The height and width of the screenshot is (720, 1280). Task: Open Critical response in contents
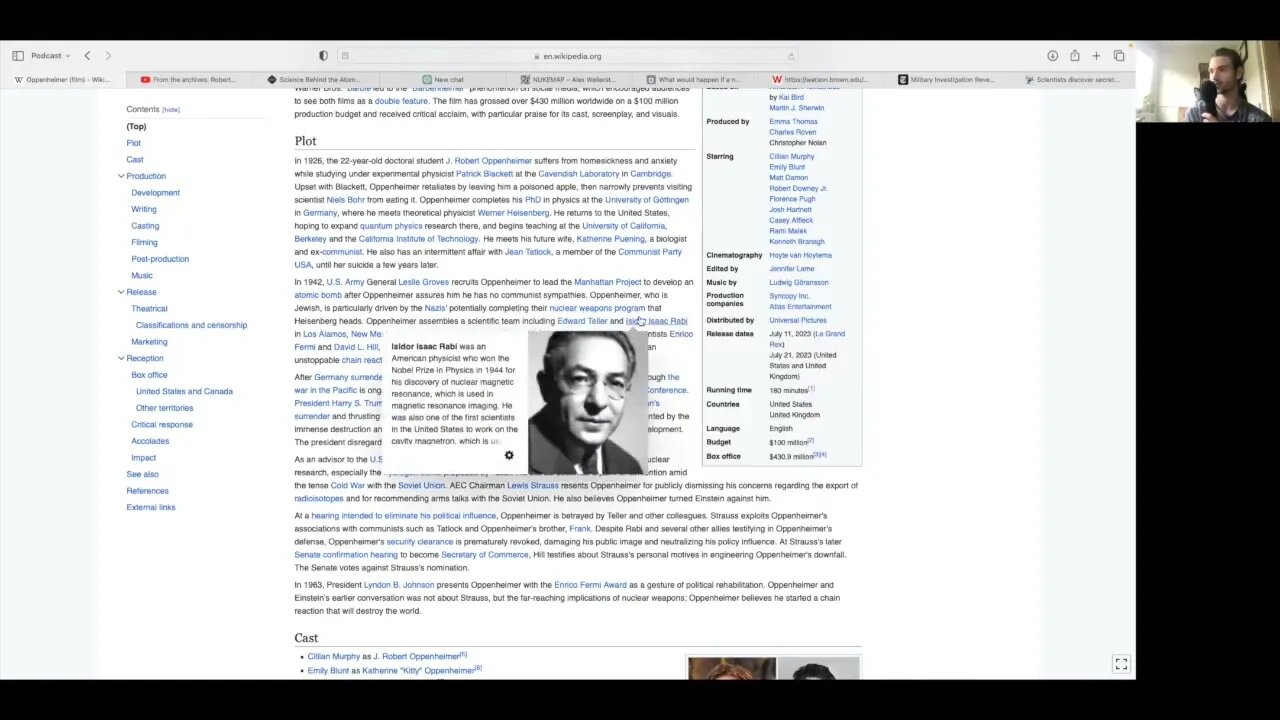(x=162, y=424)
